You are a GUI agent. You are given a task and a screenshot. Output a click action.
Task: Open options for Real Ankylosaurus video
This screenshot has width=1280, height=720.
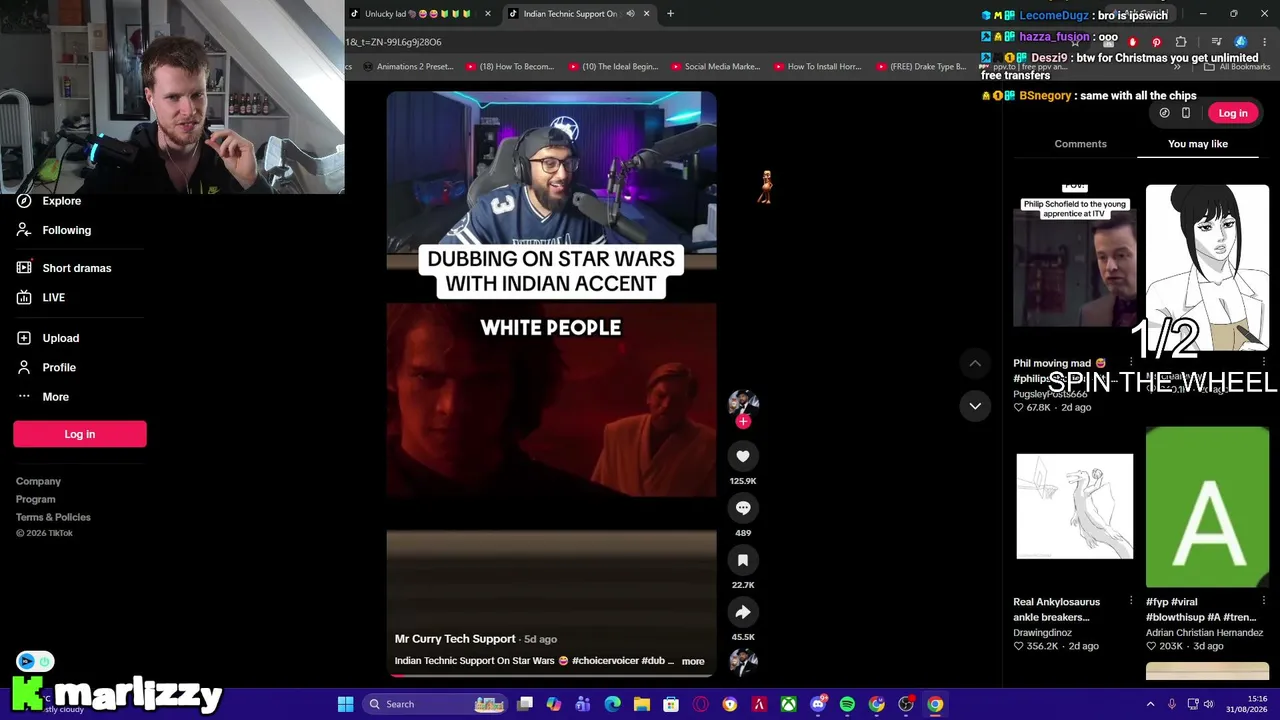(x=1131, y=601)
